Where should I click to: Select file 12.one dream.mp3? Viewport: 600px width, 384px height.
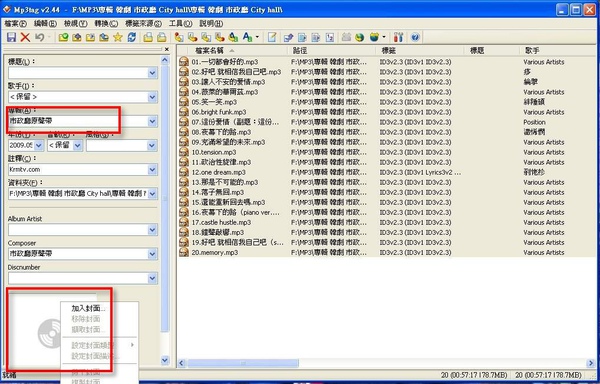[218, 172]
